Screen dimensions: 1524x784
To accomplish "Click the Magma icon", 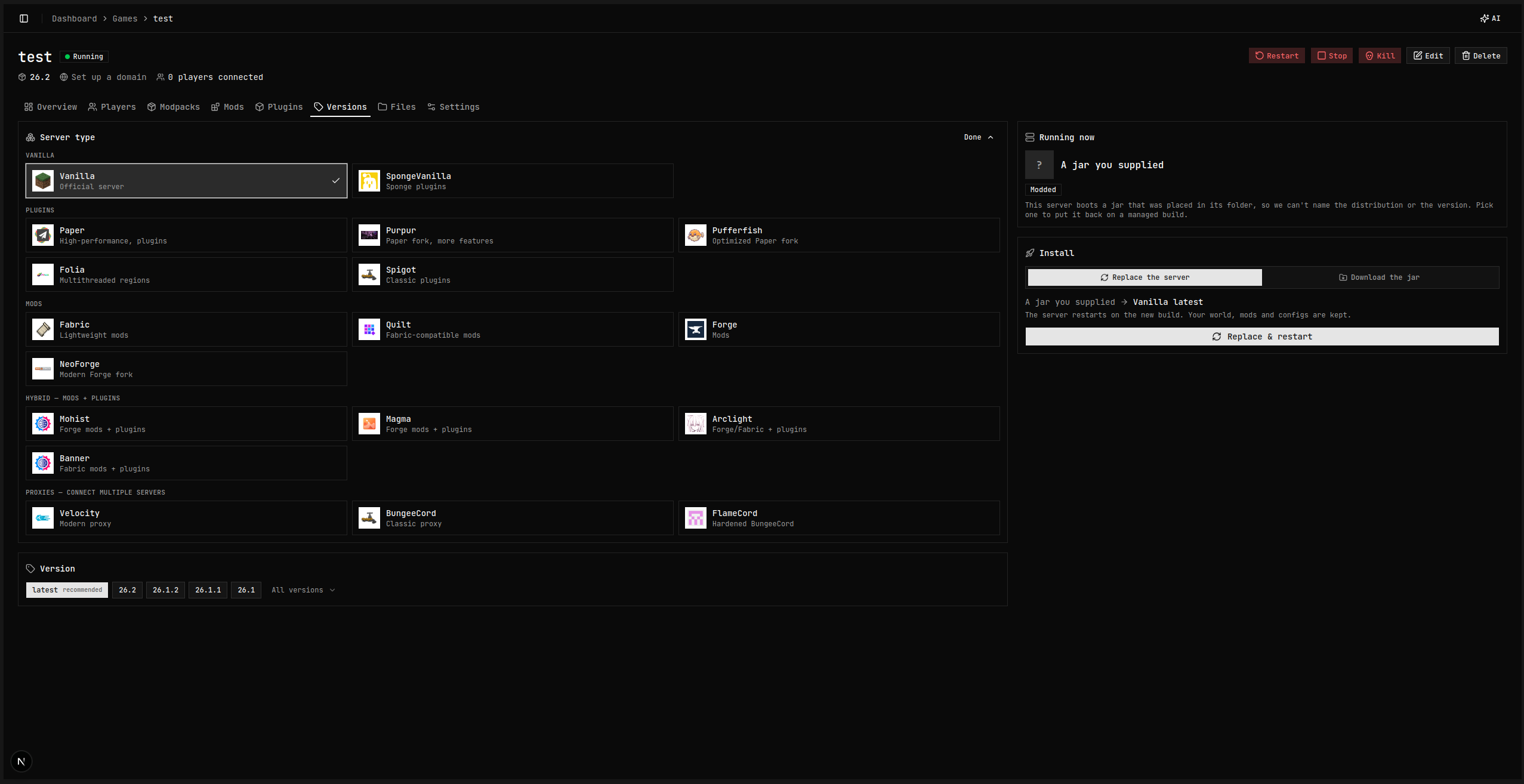I will click(x=369, y=424).
